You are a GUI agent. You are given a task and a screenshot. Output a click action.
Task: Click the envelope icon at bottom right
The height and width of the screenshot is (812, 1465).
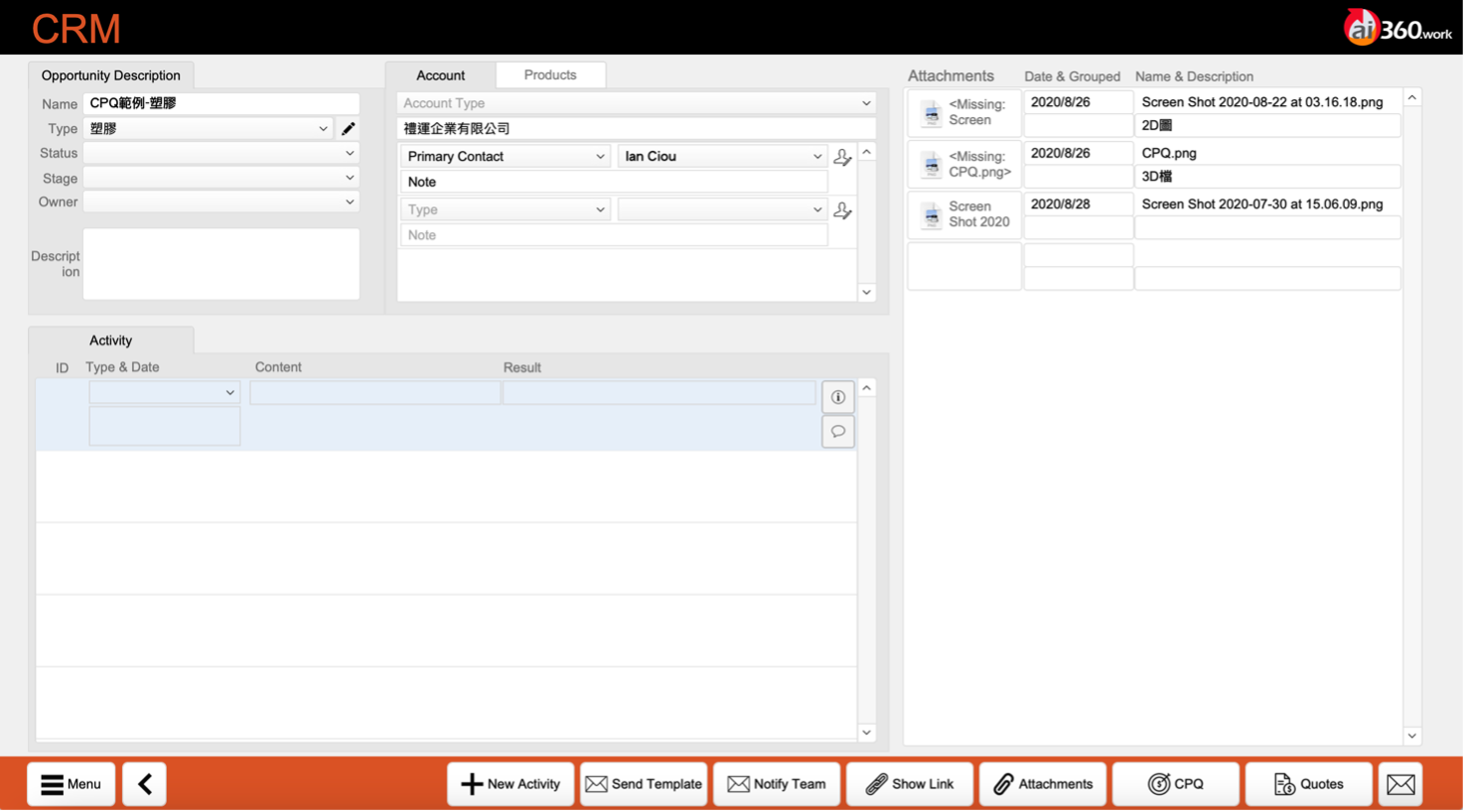click(x=1399, y=784)
